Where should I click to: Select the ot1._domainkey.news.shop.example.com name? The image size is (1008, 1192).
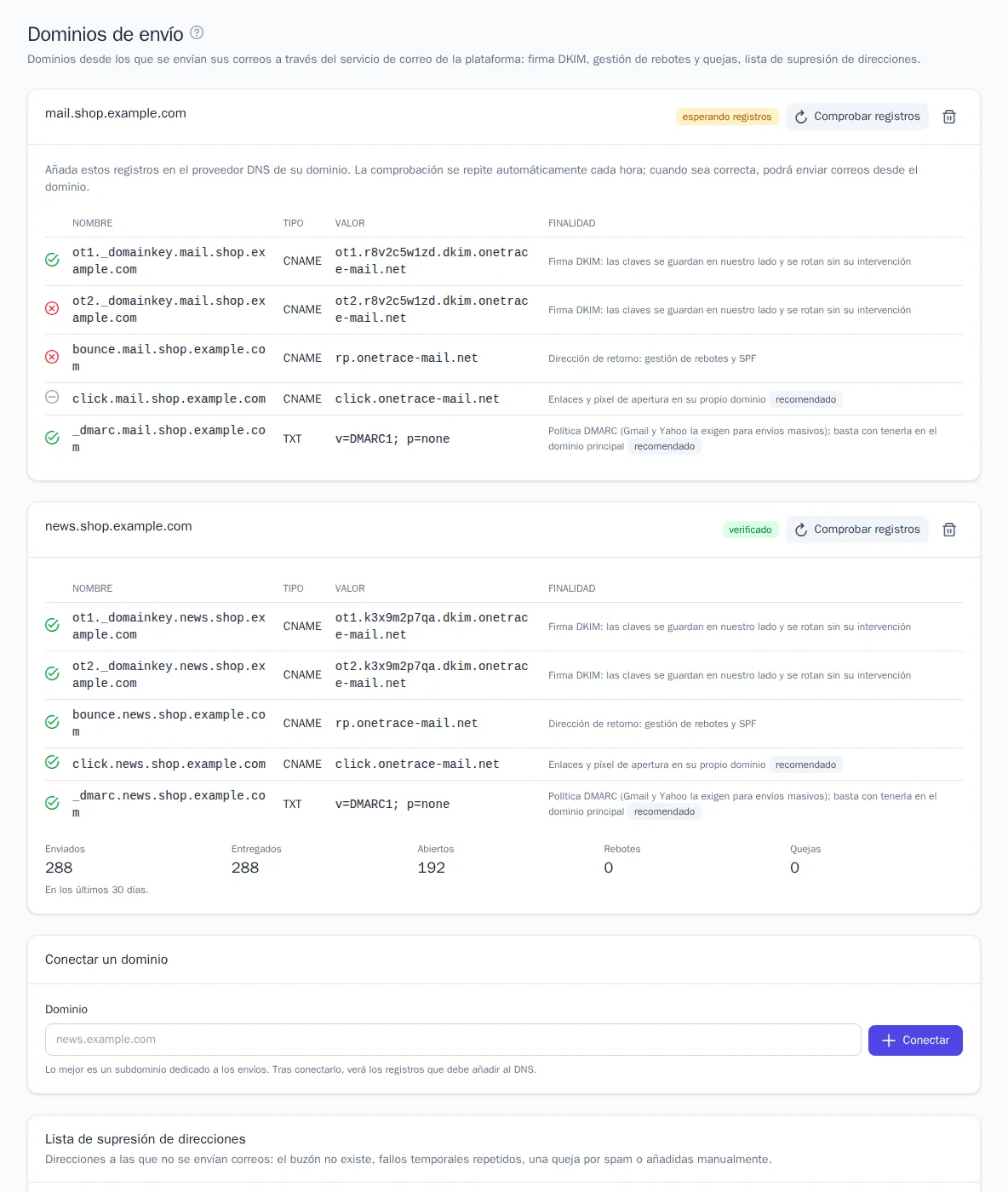pyautogui.click(x=169, y=626)
